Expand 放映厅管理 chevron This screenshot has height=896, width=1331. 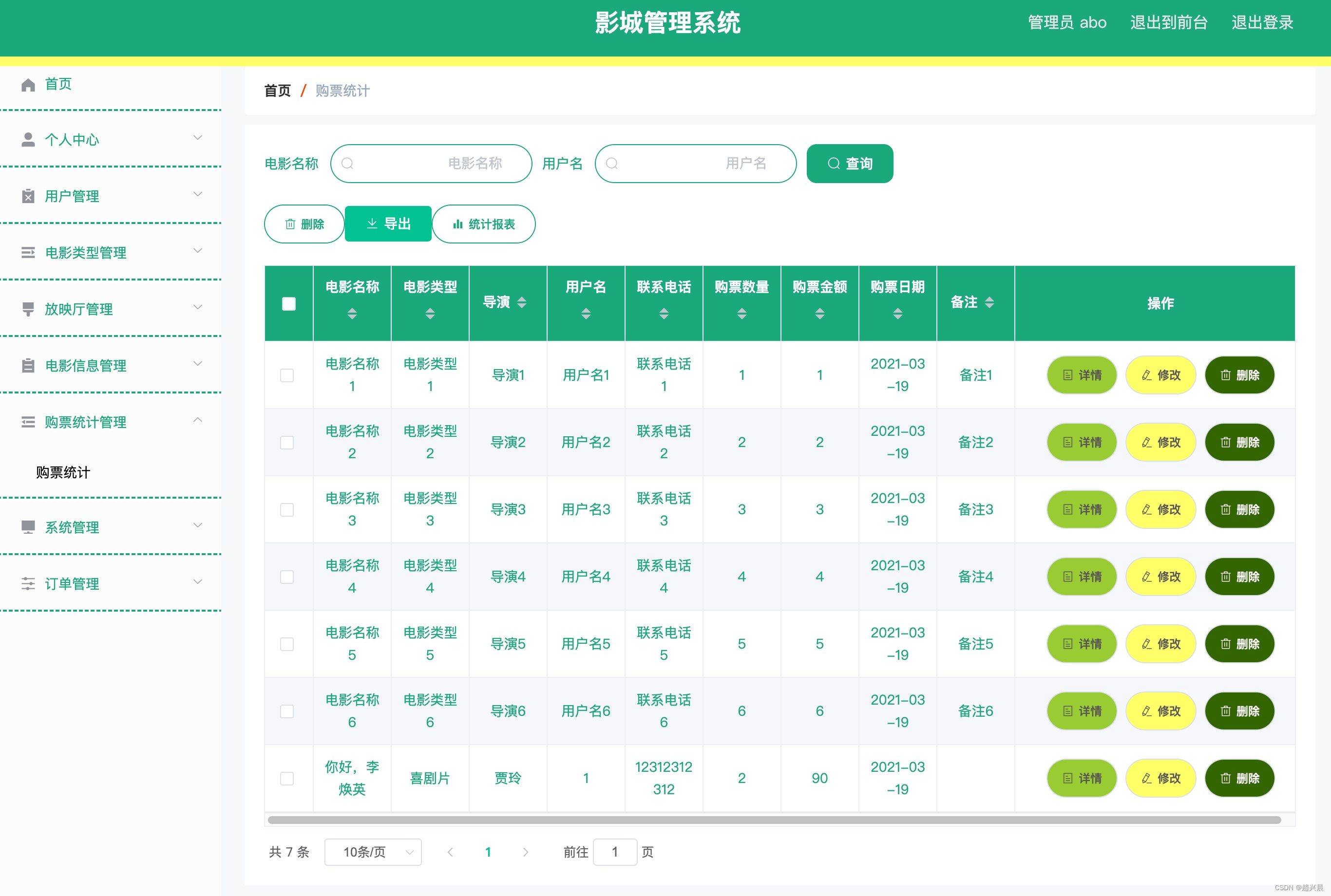(x=198, y=307)
